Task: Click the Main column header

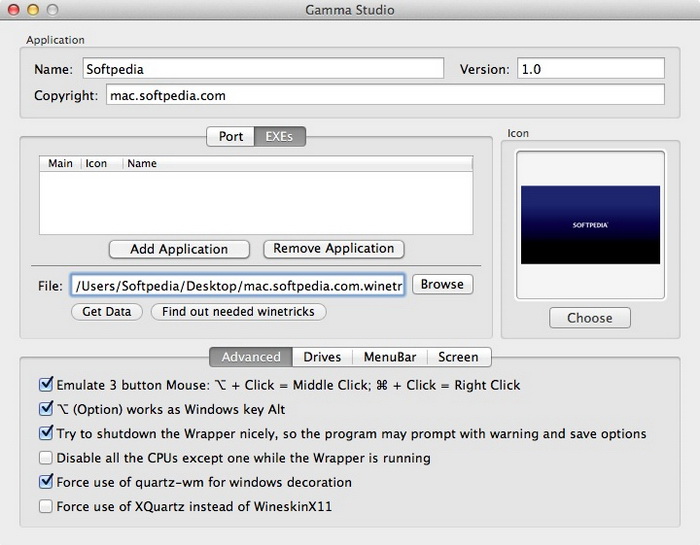Action: coord(60,163)
